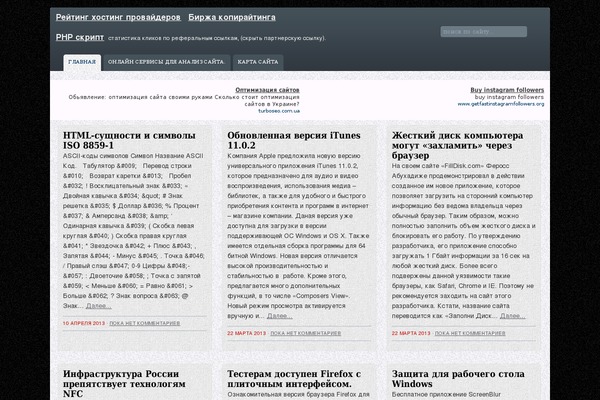Click 22 марта 2013 under Жесткий диск post
The width and height of the screenshot is (600, 400).
(x=411, y=333)
